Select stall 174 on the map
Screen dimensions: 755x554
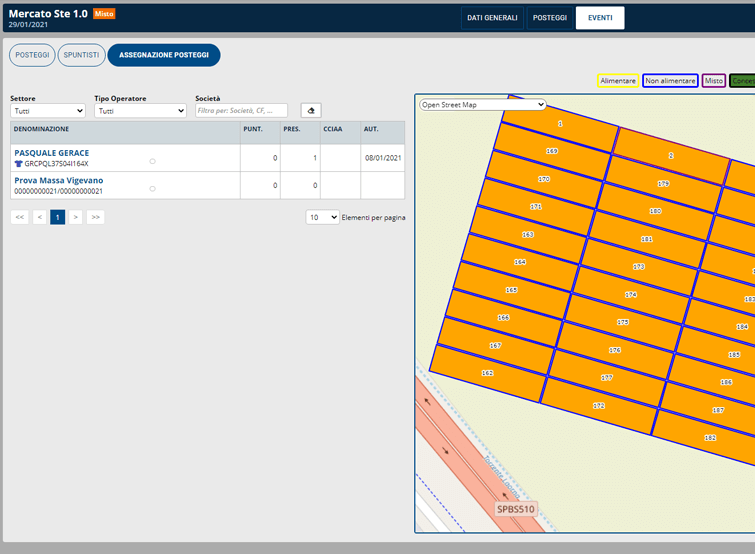[631, 295]
